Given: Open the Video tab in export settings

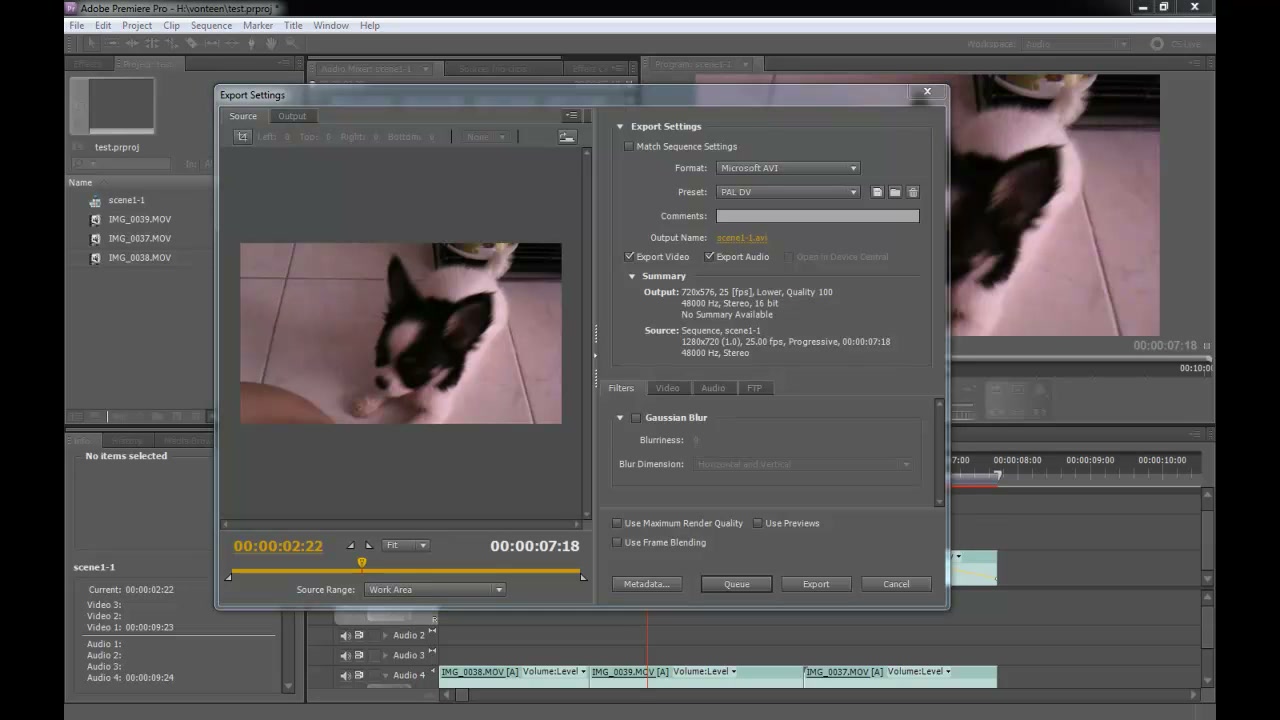Looking at the screenshot, I should [667, 388].
